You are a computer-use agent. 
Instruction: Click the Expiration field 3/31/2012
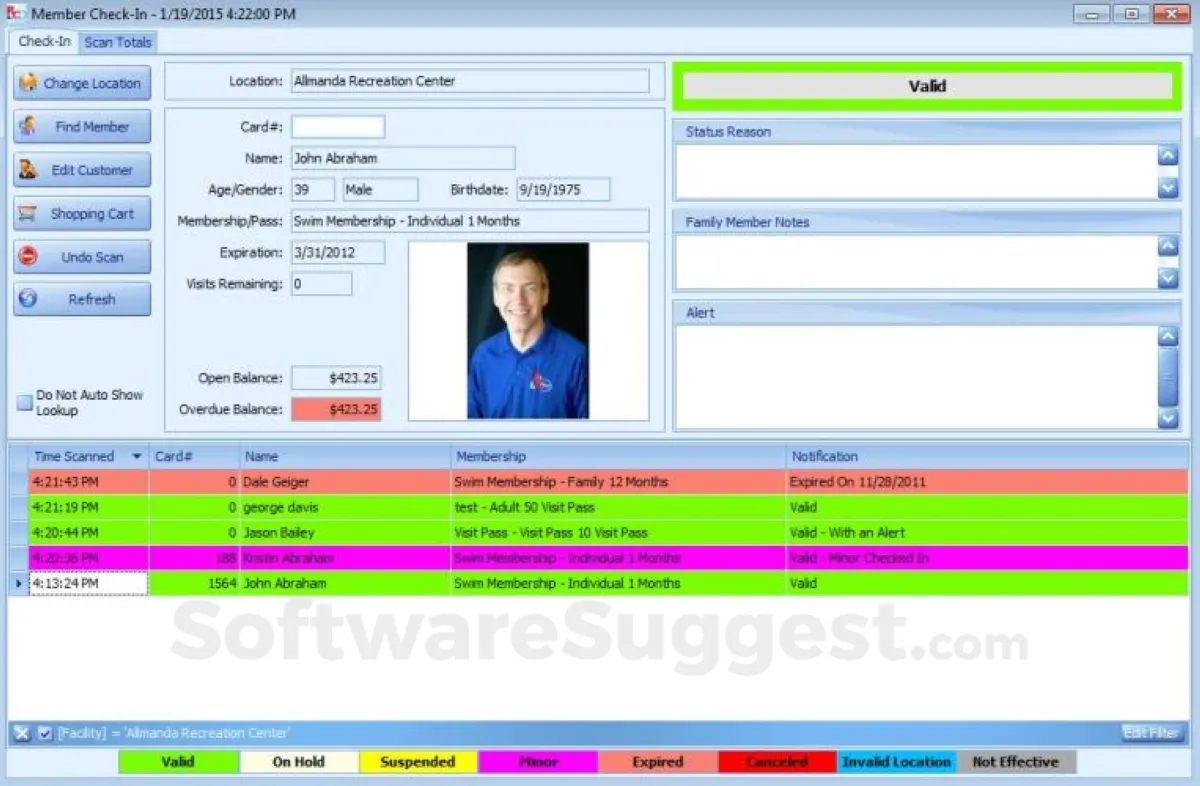pyautogui.click(x=338, y=252)
